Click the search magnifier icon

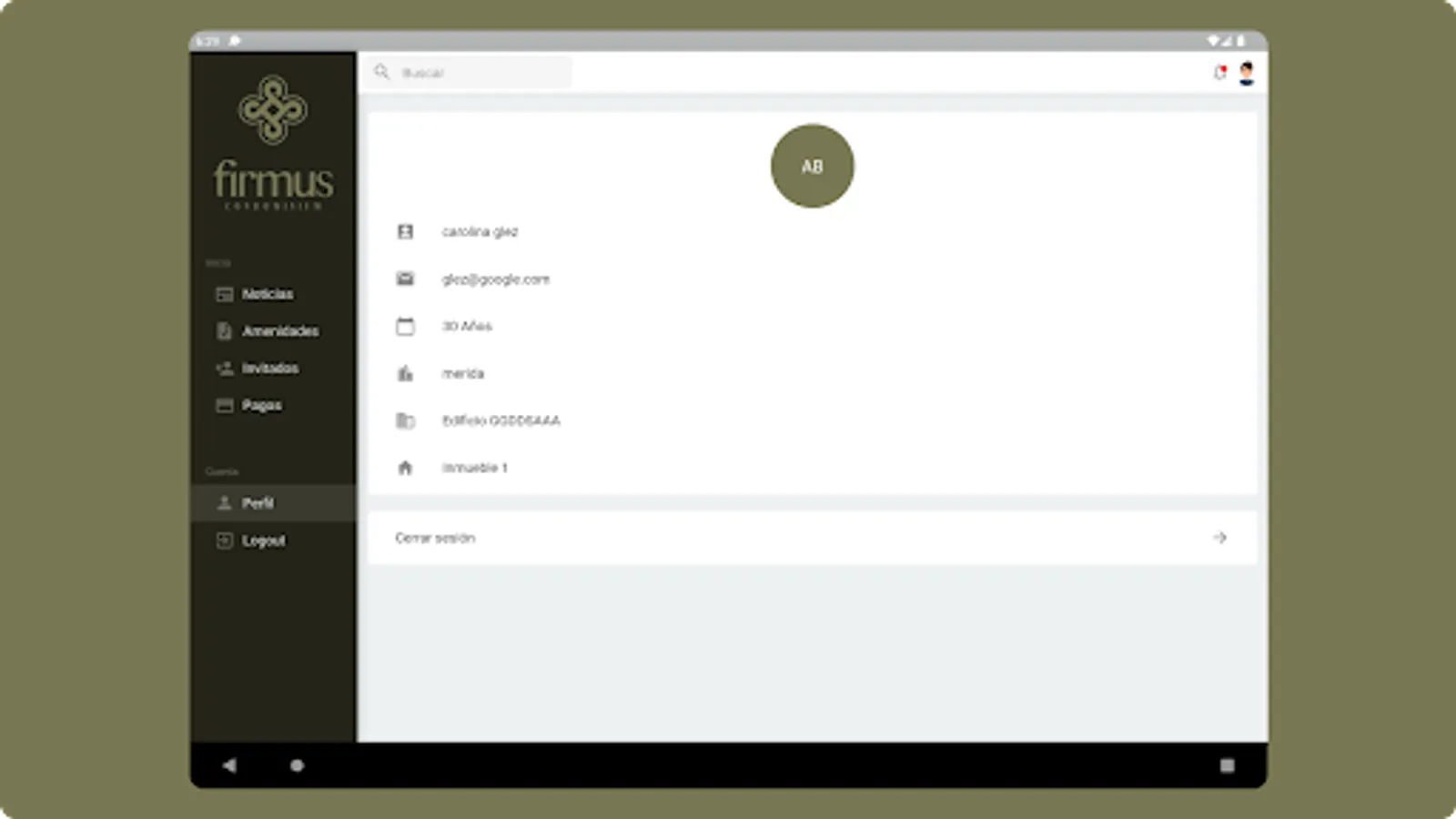pyautogui.click(x=383, y=73)
